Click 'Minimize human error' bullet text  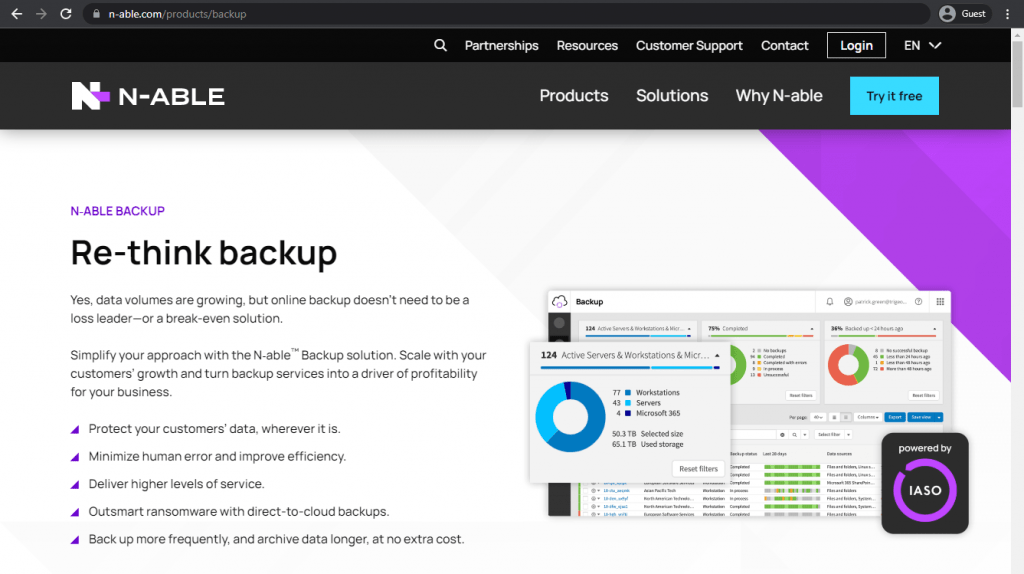[x=217, y=456]
